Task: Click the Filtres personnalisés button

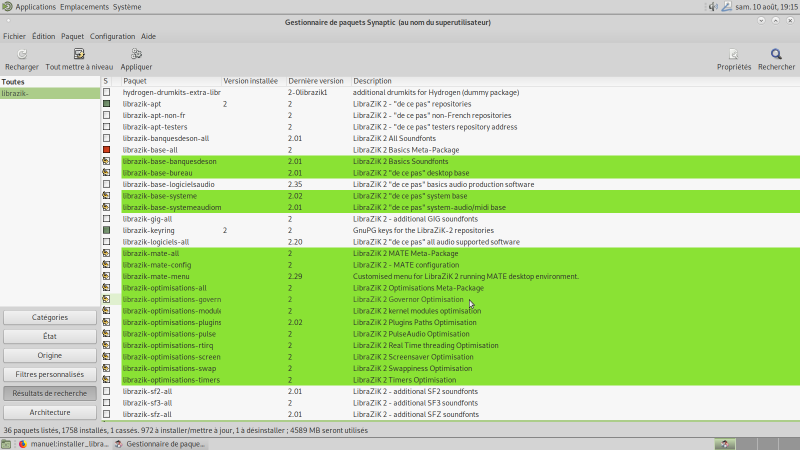Action: pyautogui.click(x=49, y=374)
